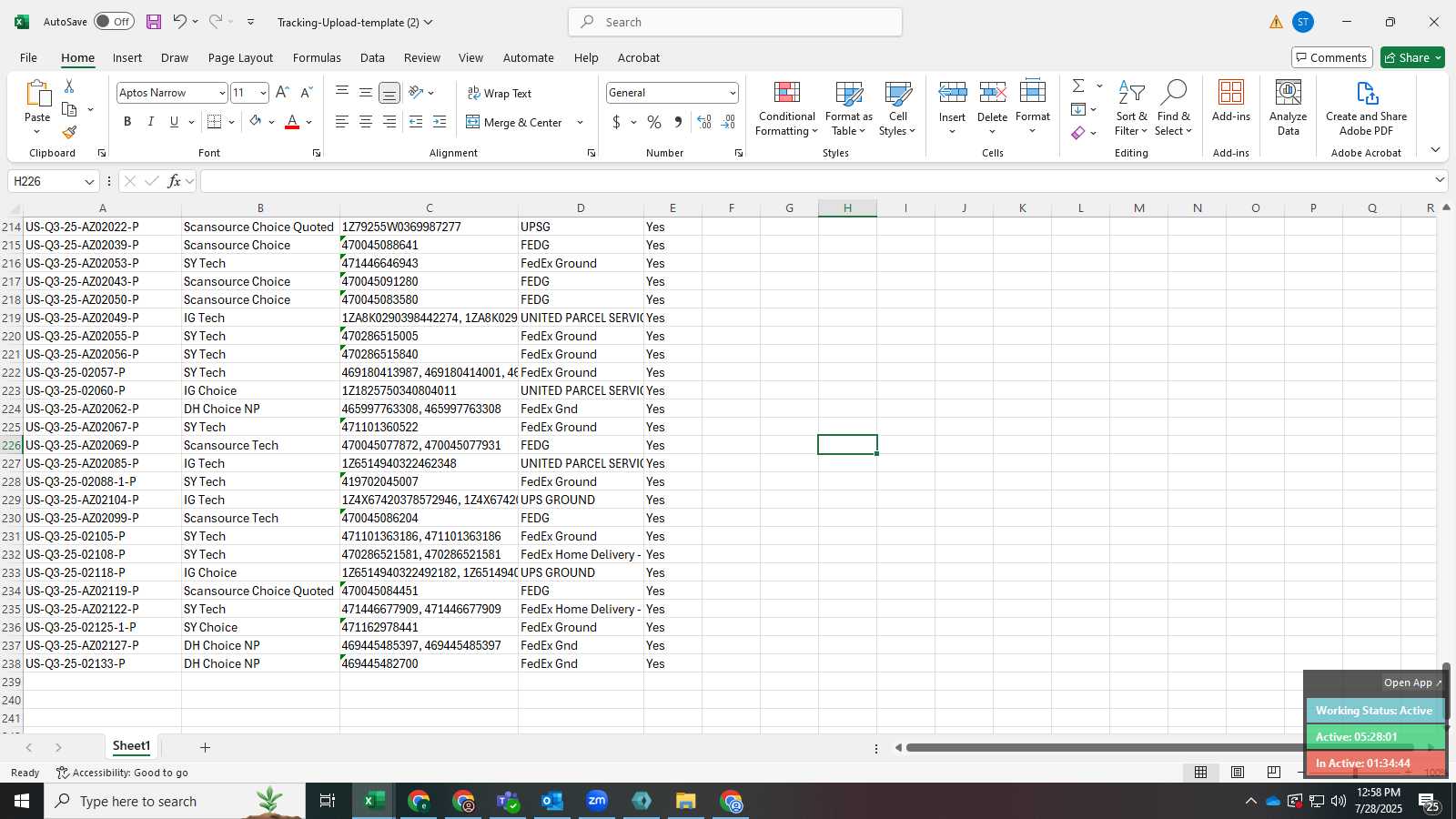1456x819 pixels.
Task: Toggle Bold formatting
Action: point(127,122)
